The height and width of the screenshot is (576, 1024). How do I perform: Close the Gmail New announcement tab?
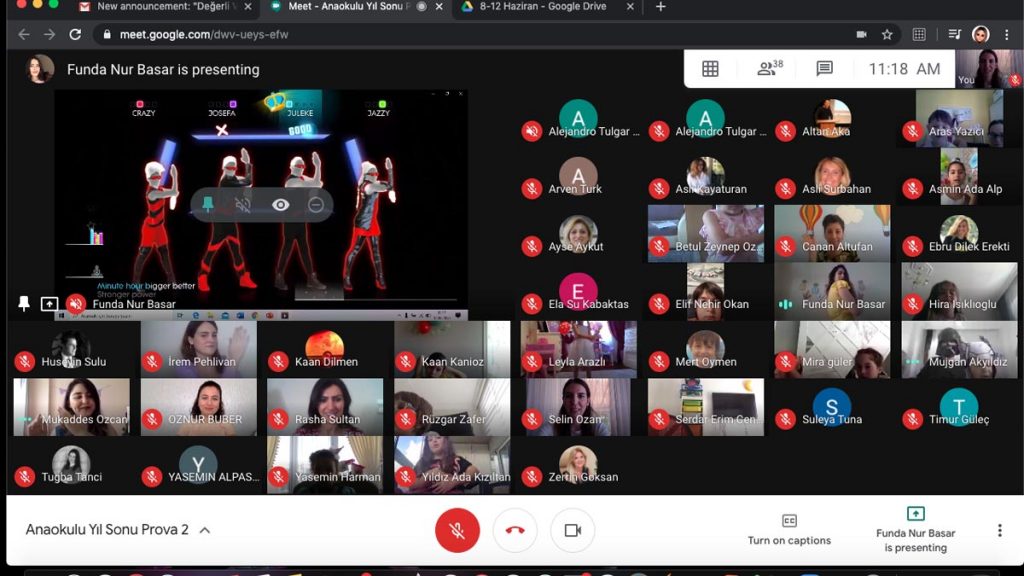(x=248, y=7)
